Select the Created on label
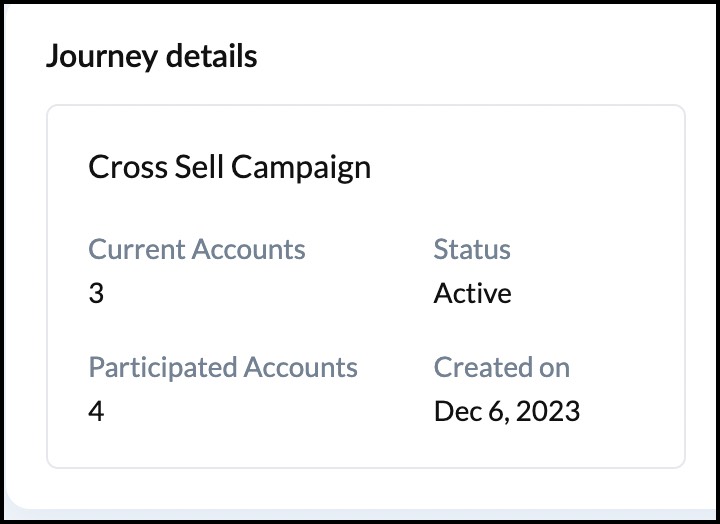 tap(501, 367)
